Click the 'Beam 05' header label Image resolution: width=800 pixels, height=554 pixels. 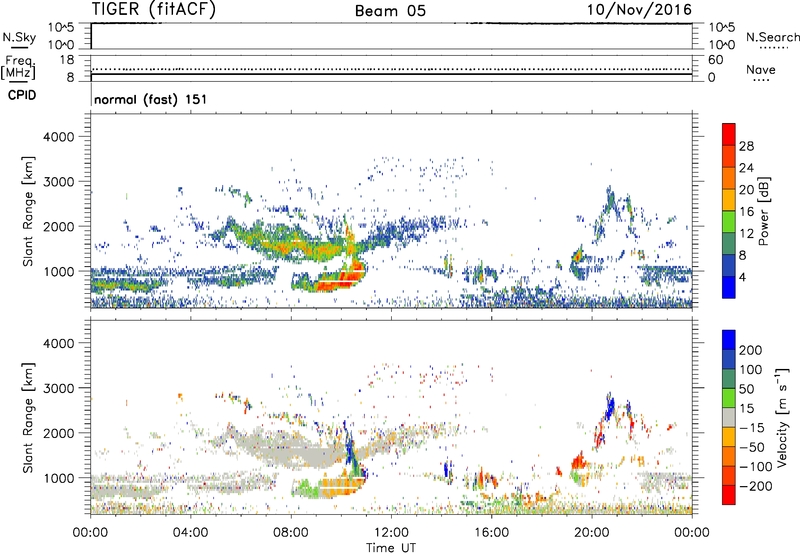(x=390, y=11)
